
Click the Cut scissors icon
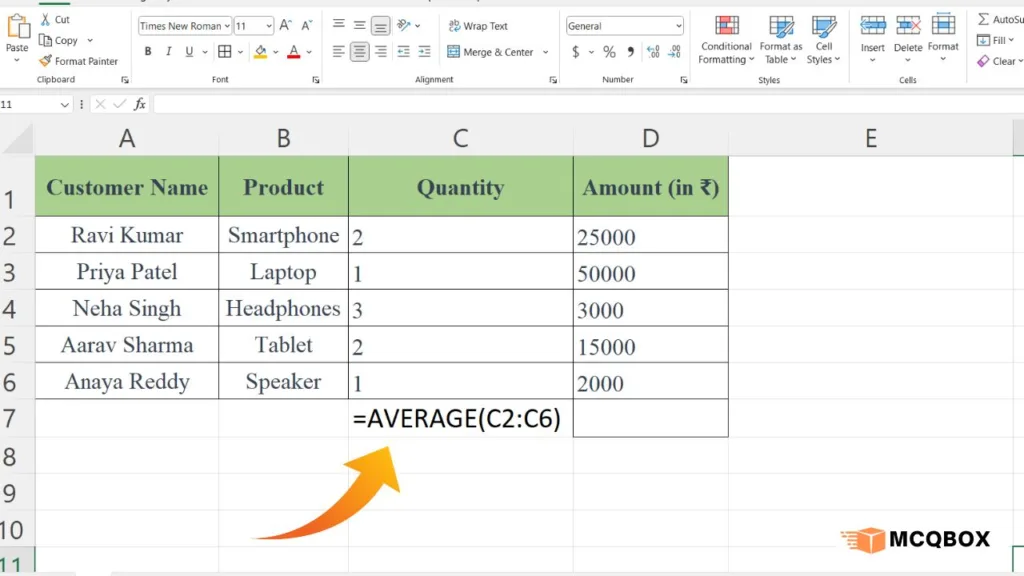click(x=45, y=19)
